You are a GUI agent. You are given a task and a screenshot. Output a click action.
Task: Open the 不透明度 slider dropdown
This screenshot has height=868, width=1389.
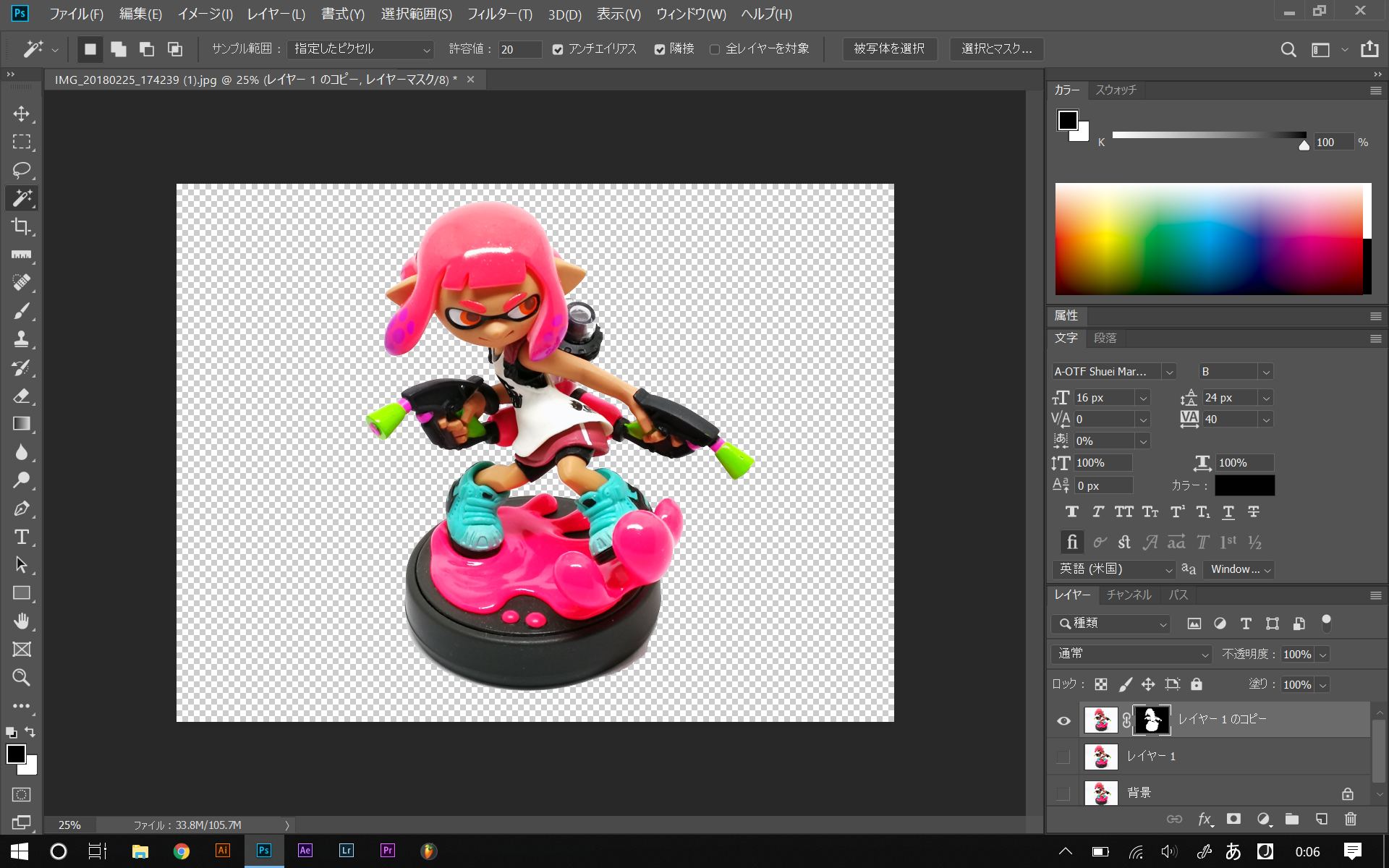pos(1323,655)
